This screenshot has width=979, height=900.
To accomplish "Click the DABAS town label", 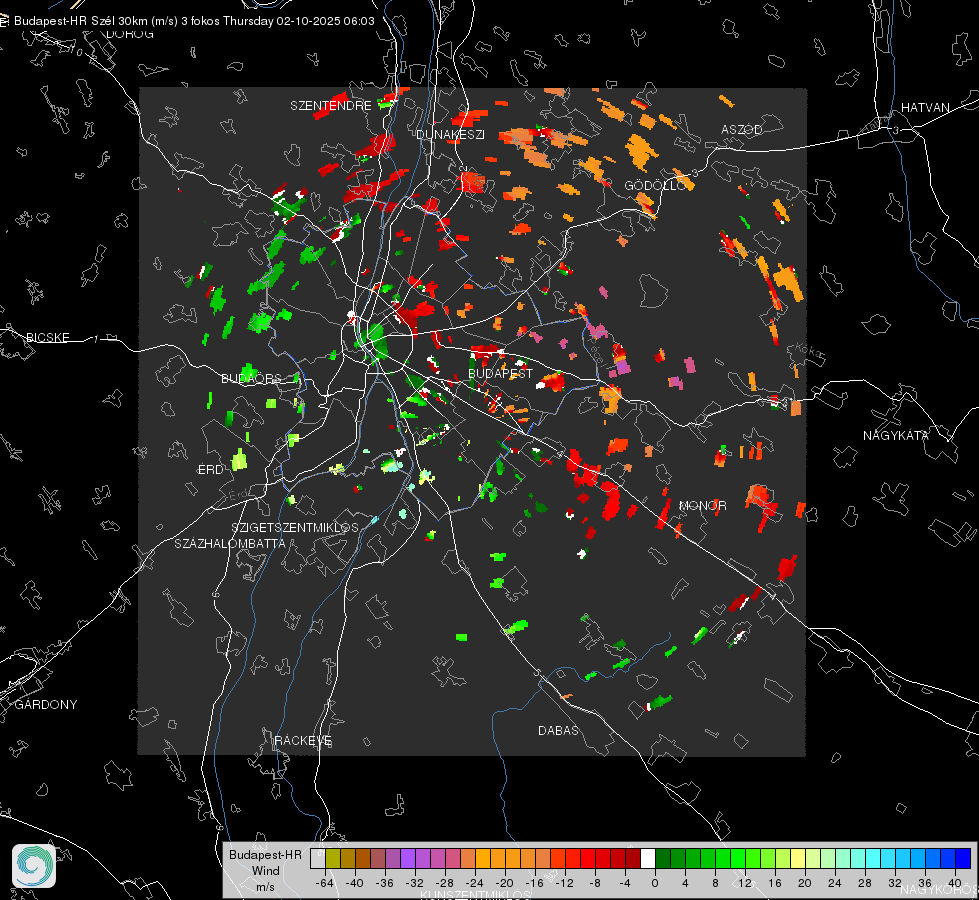I will pos(558,731).
